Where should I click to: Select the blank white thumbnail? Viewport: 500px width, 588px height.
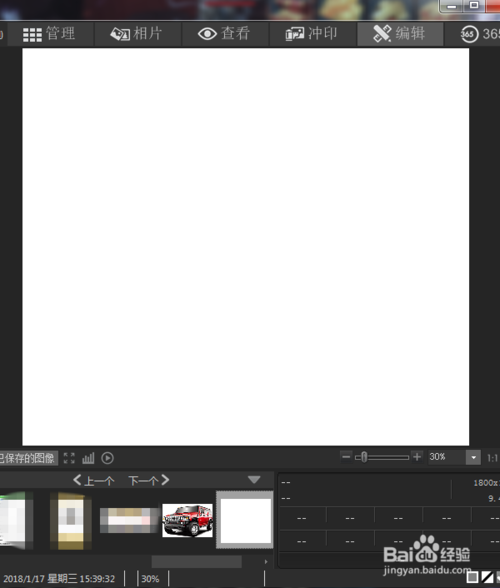(245, 520)
